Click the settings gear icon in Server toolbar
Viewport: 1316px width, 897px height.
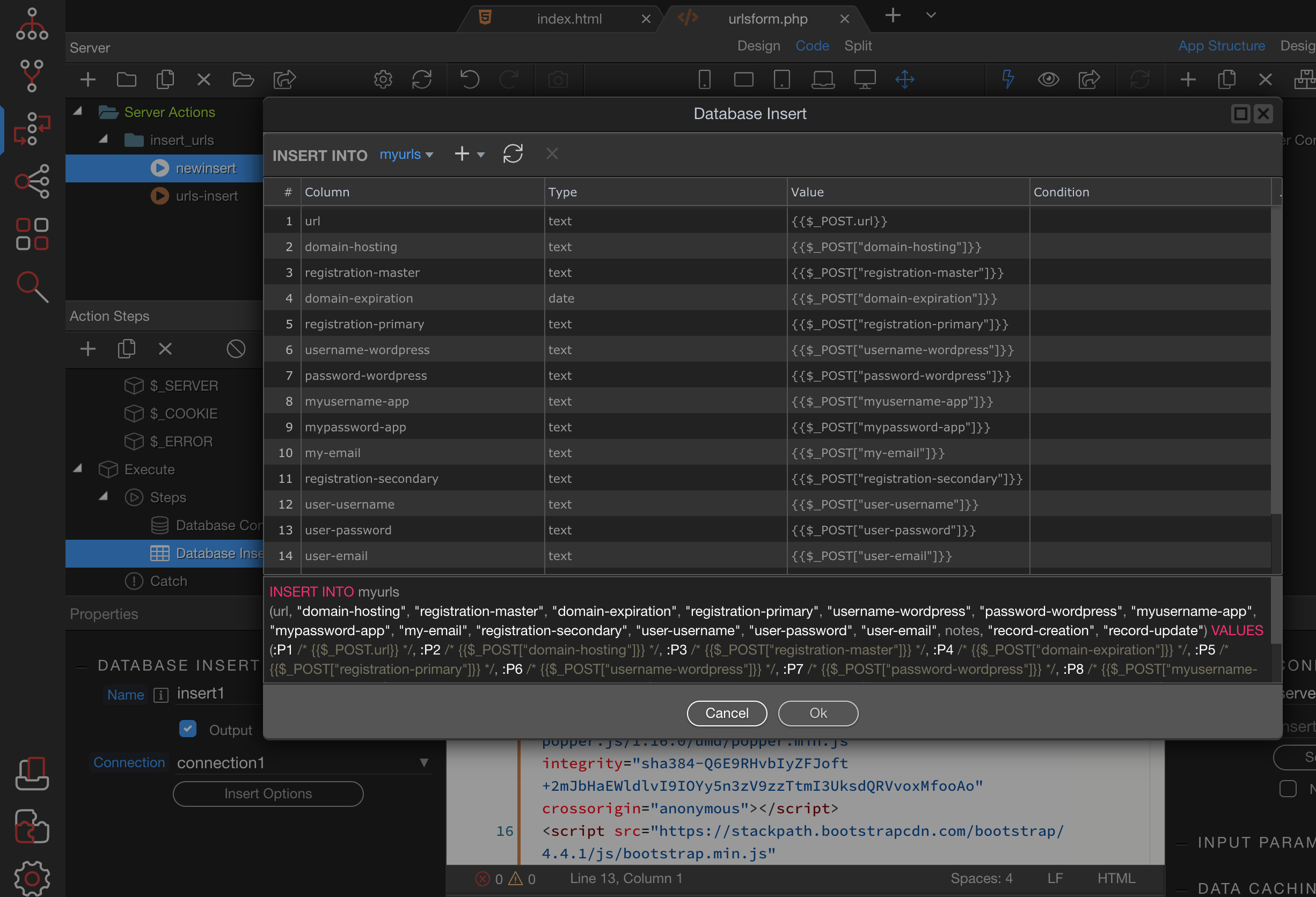tap(383, 79)
